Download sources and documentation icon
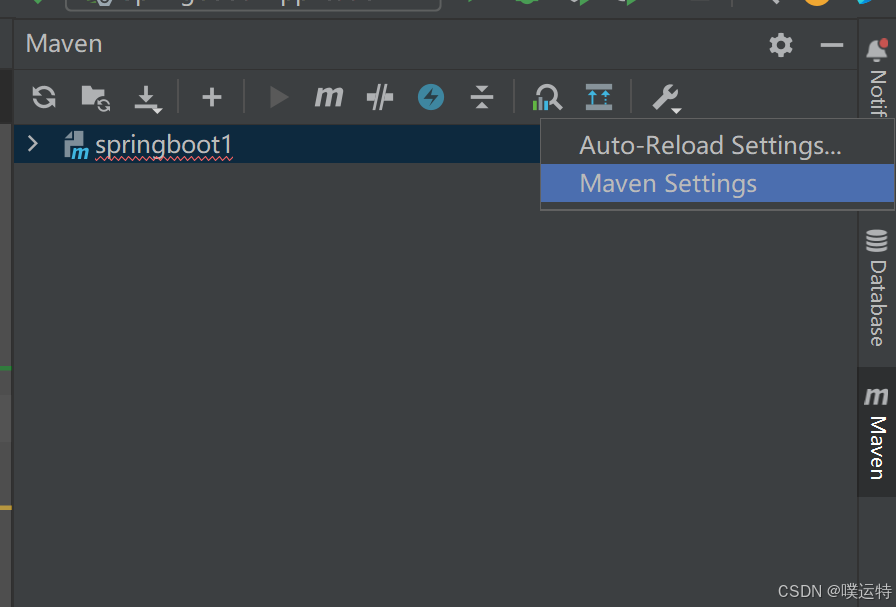896x607 pixels. (147, 99)
